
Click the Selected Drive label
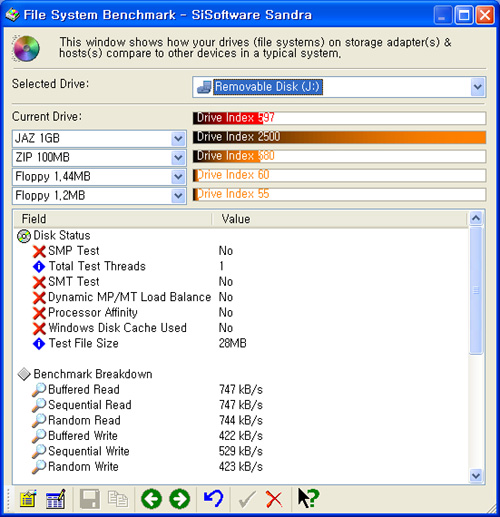pyautogui.click(x=50, y=84)
